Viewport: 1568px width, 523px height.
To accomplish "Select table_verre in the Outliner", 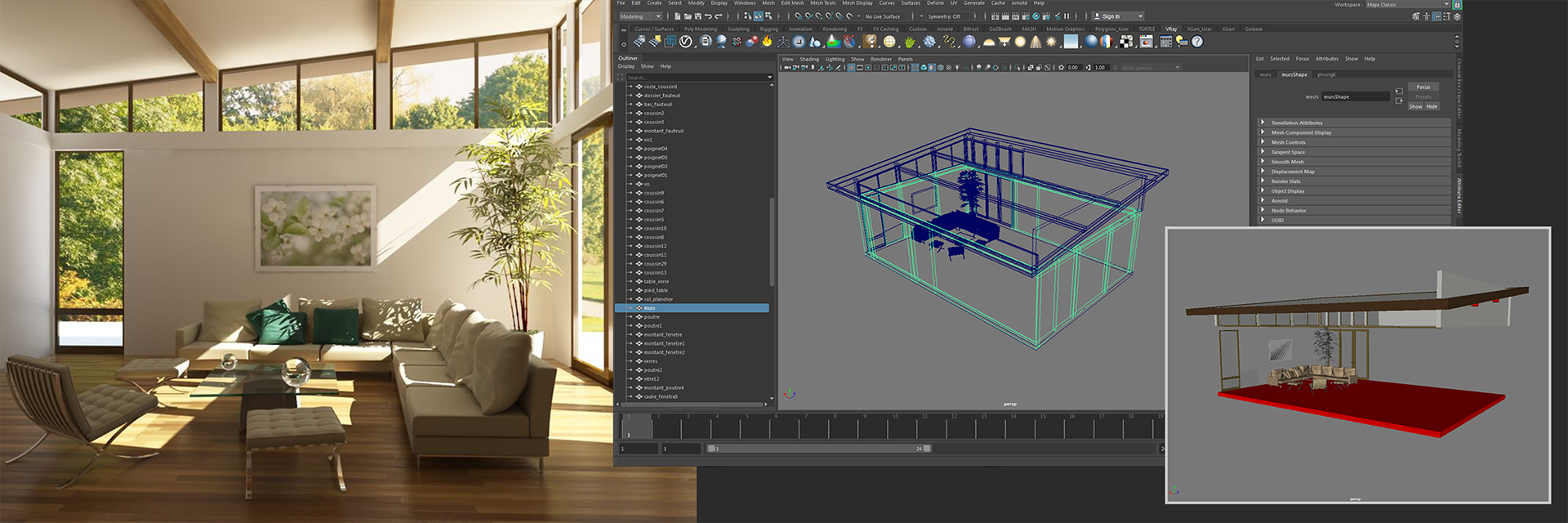I will coord(656,281).
